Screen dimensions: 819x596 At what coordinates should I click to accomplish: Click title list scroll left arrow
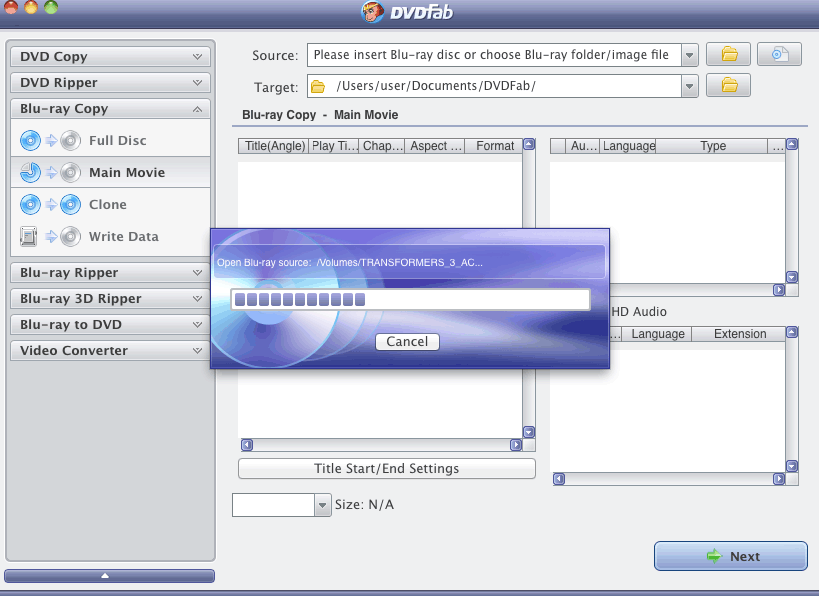tap(247, 445)
